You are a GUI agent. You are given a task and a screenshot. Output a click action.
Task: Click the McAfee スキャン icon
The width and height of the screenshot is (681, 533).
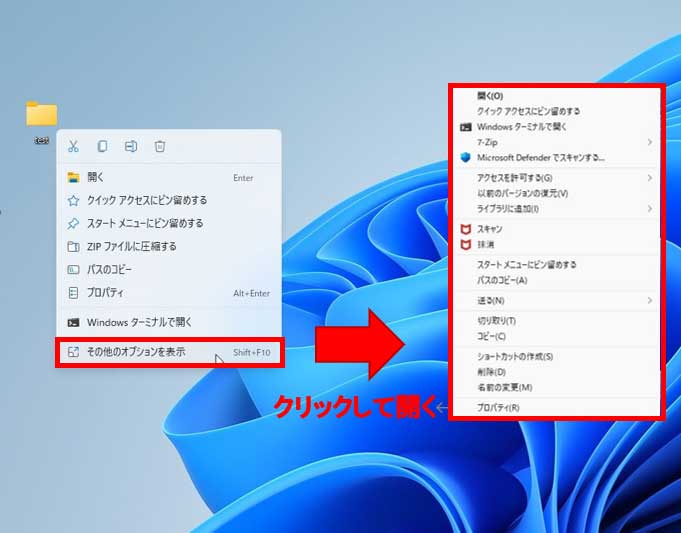(465, 229)
